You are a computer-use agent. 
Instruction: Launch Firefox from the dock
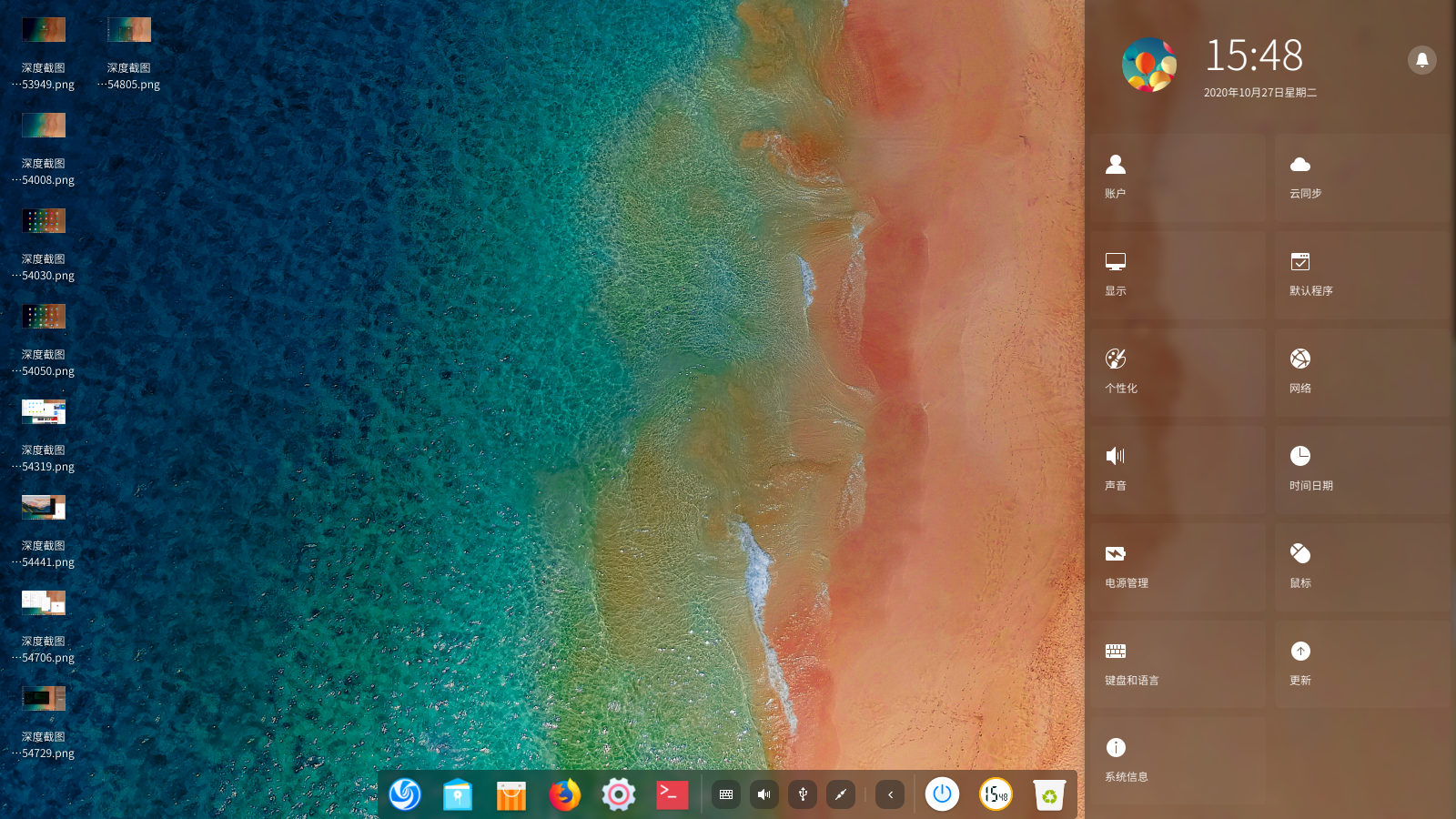tap(565, 794)
